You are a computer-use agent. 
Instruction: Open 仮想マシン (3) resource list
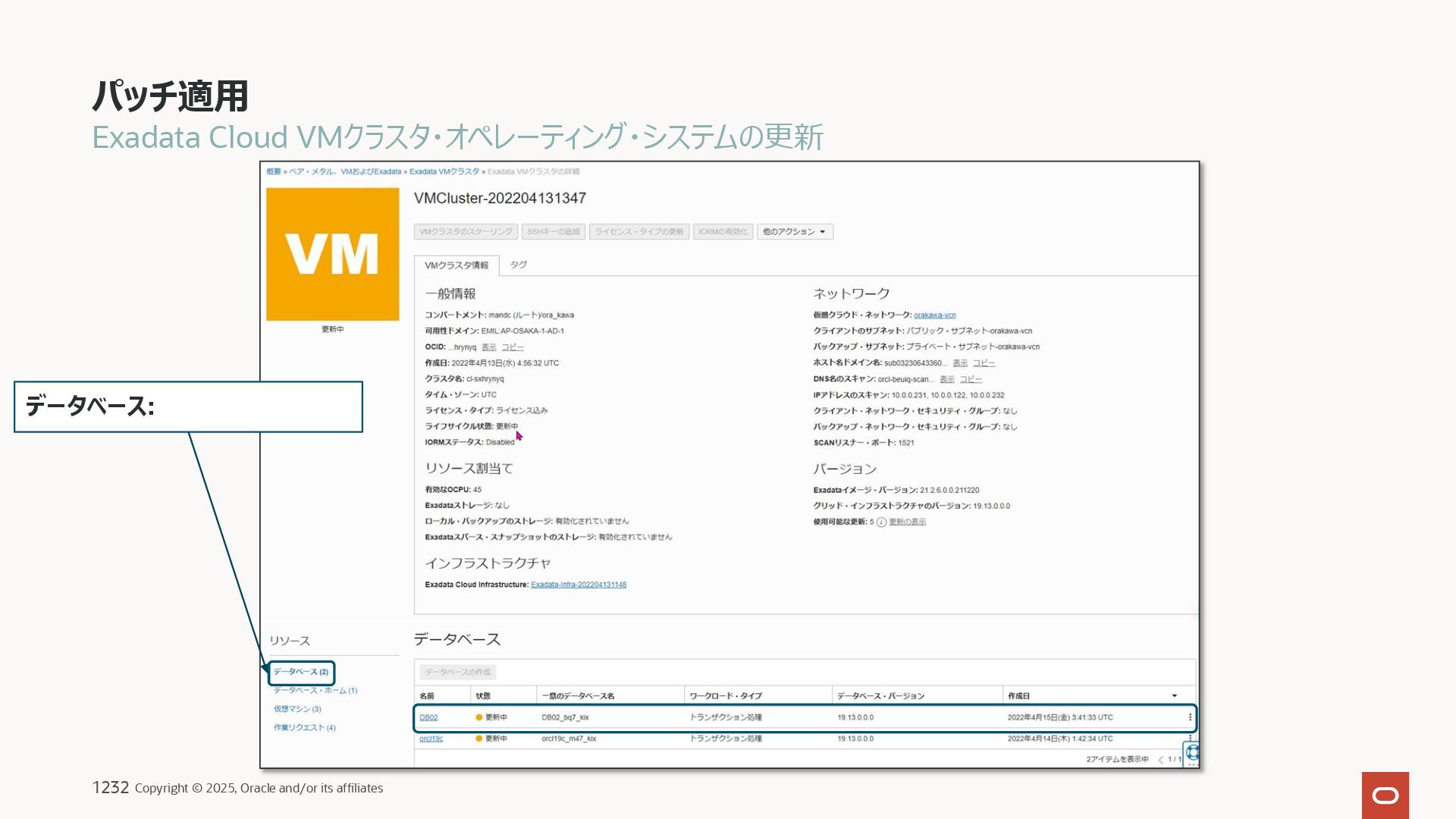pos(297,709)
